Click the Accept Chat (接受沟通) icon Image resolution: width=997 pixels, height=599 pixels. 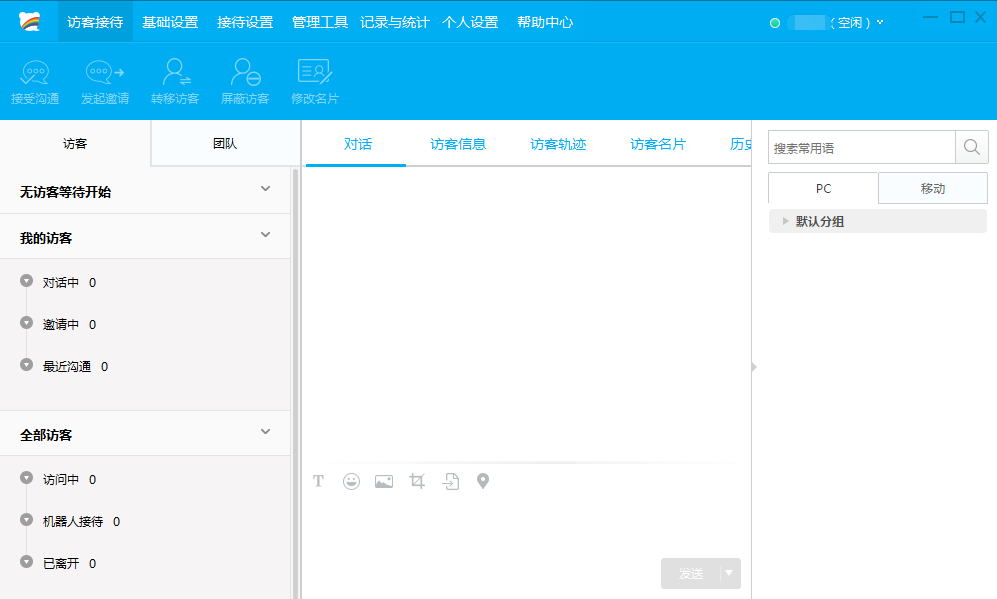click(35, 73)
